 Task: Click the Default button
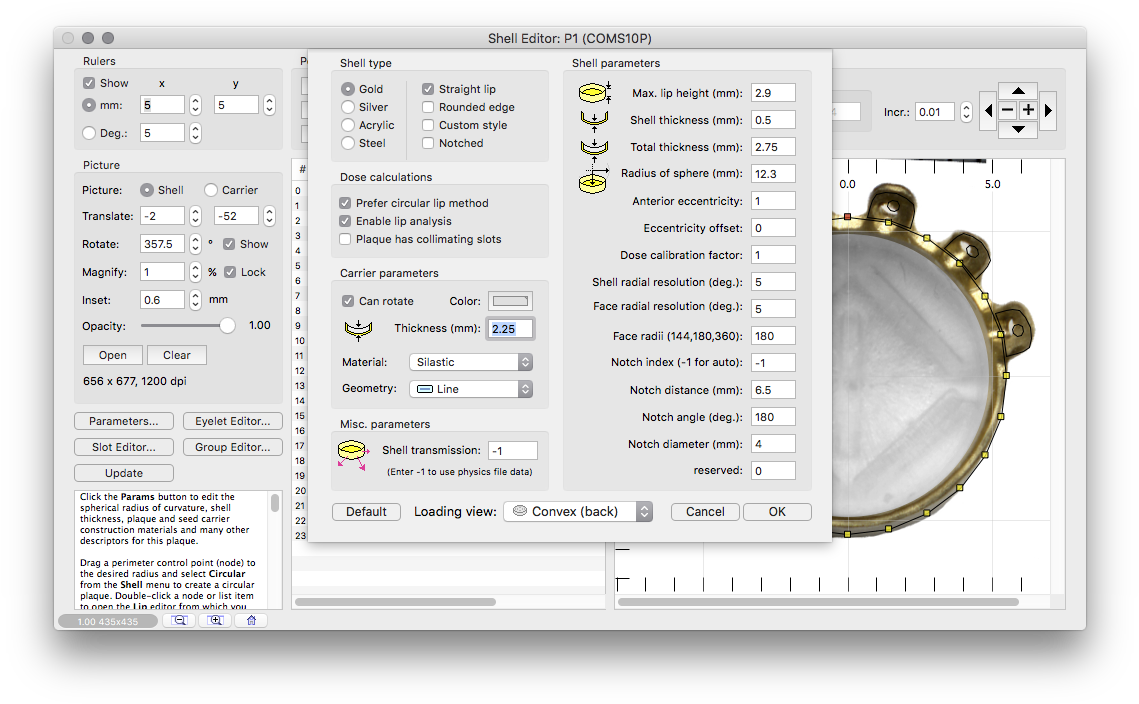(366, 511)
